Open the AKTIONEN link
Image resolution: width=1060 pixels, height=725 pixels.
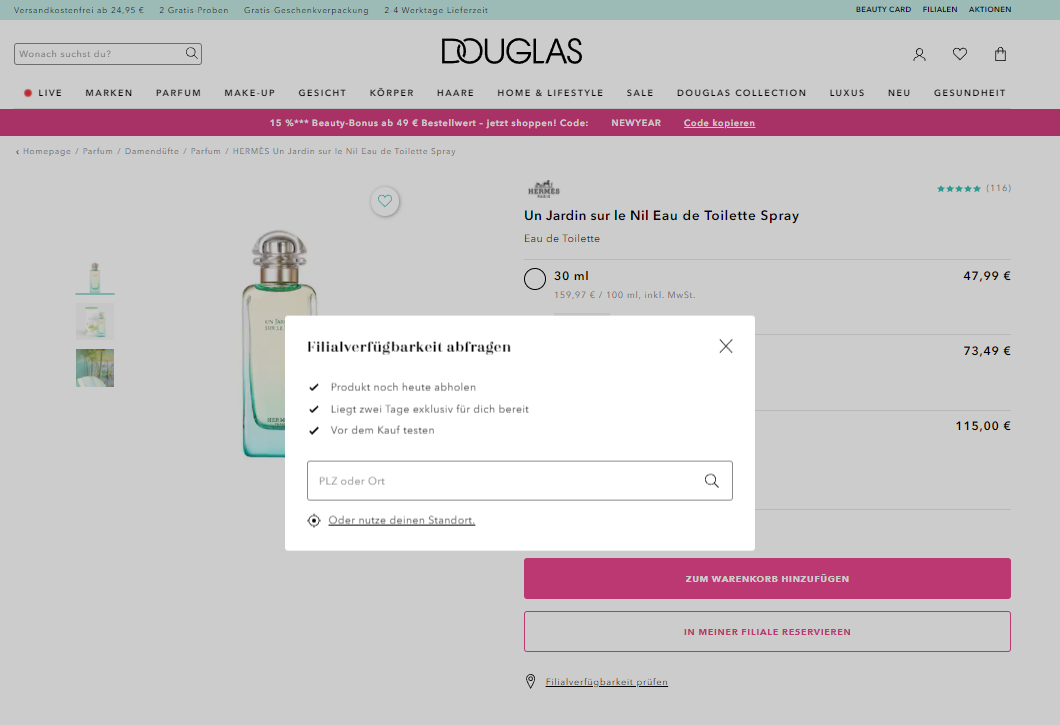(x=990, y=9)
